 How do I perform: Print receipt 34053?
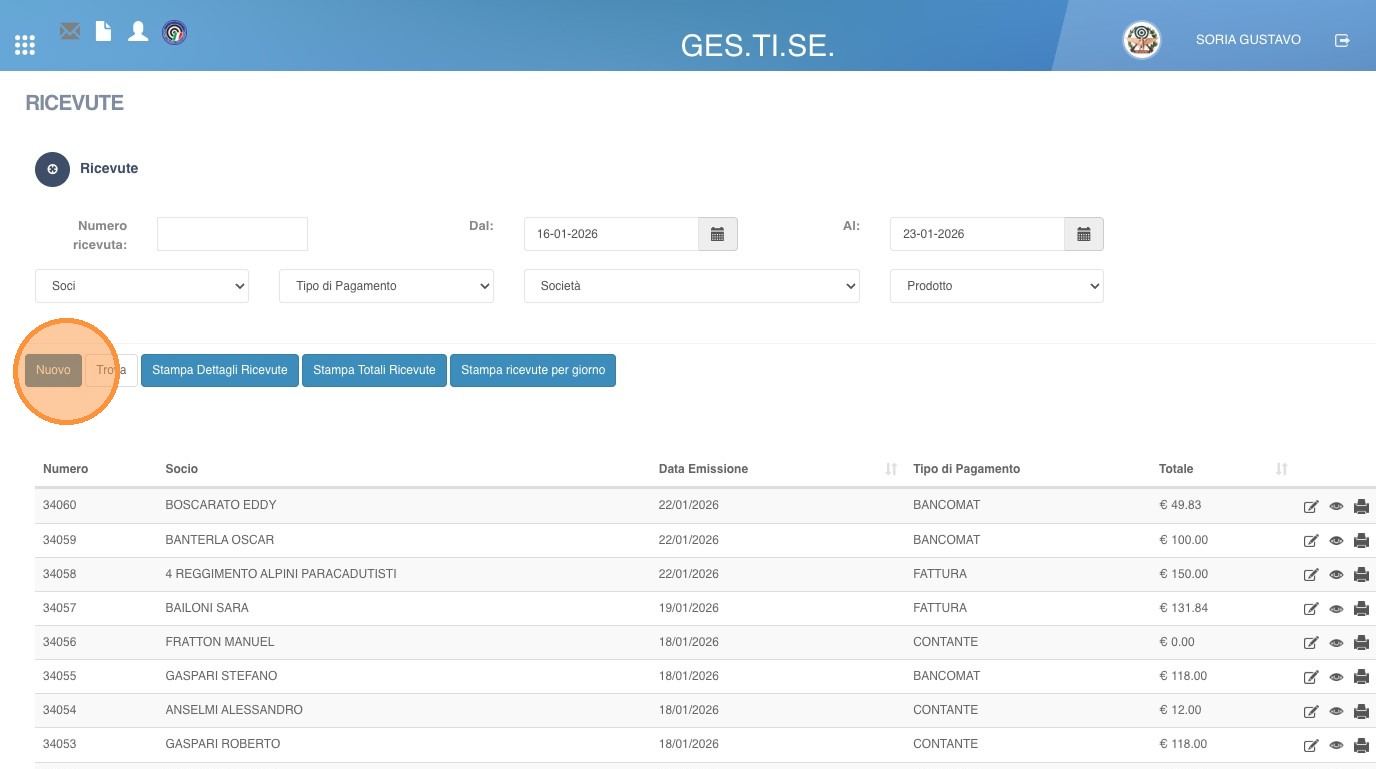[x=1361, y=746]
